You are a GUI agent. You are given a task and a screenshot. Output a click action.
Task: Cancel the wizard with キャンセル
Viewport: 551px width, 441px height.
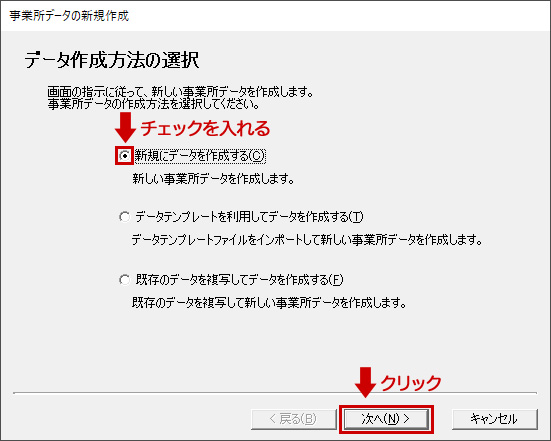coord(494,419)
